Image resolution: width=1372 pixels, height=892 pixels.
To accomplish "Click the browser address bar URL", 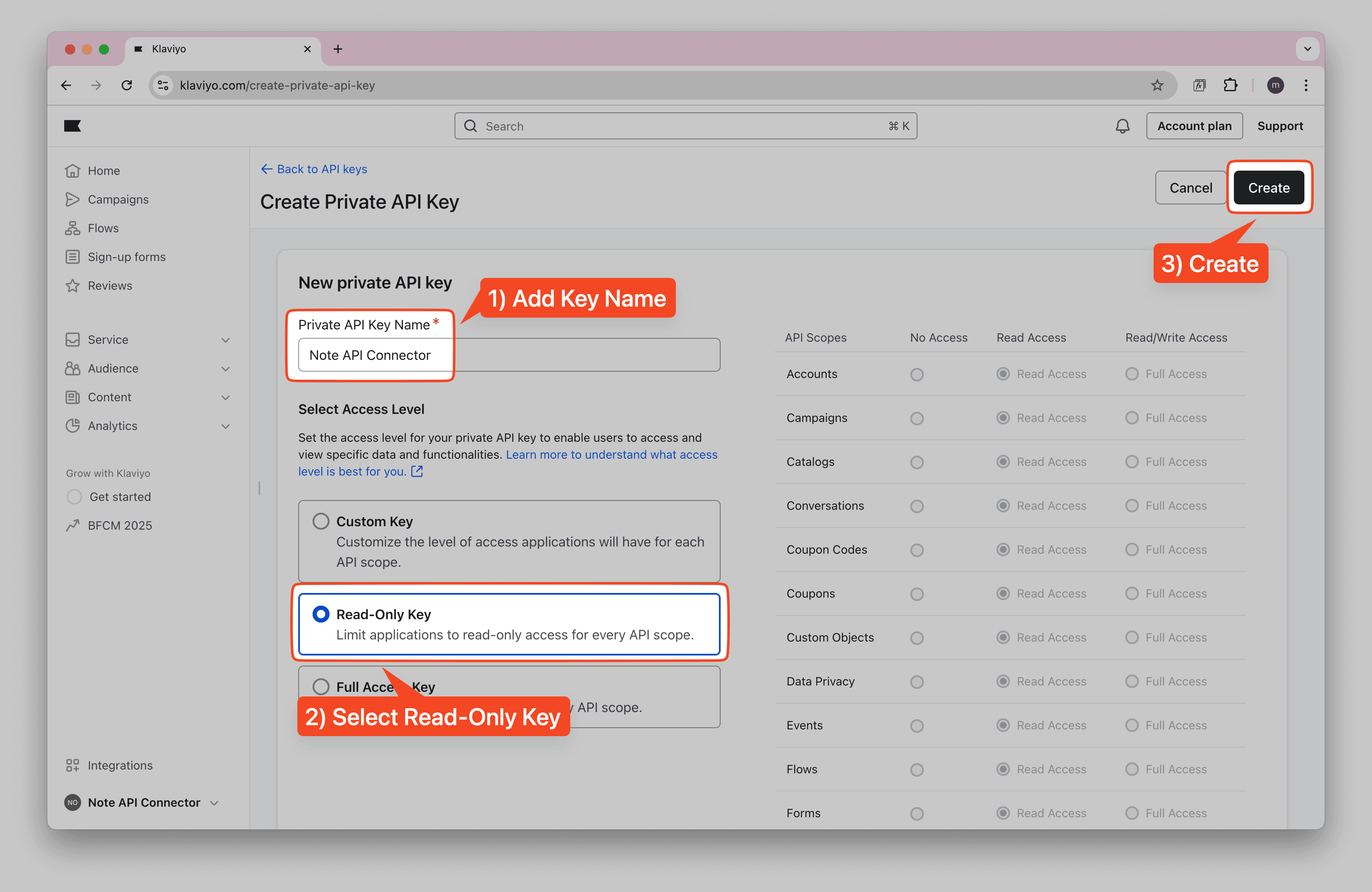I will (277, 85).
